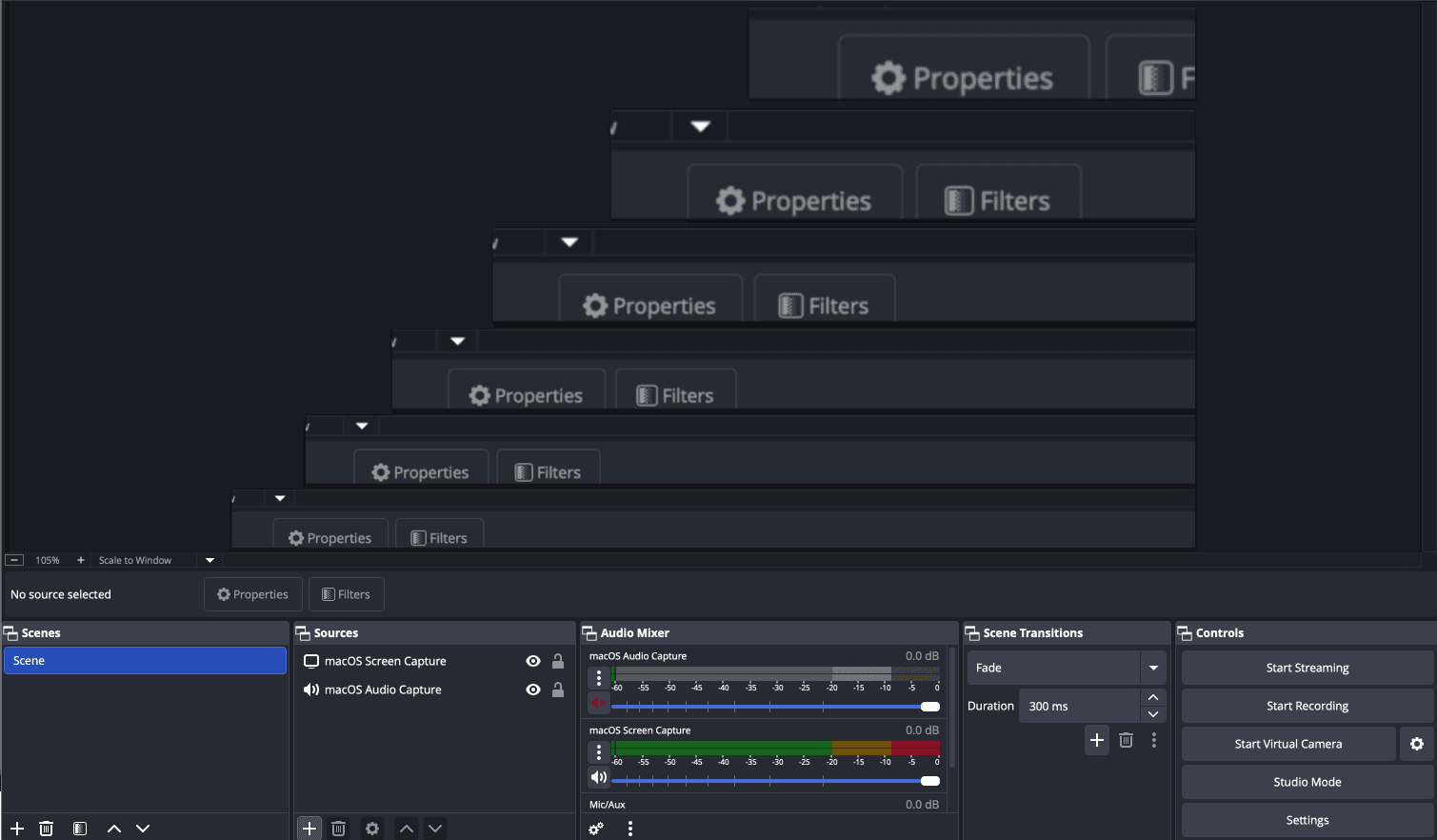This screenshot has height=840, width=1437.
Task: Hide the macOS Screen Capture source
Action: click(x=533, y=660)
